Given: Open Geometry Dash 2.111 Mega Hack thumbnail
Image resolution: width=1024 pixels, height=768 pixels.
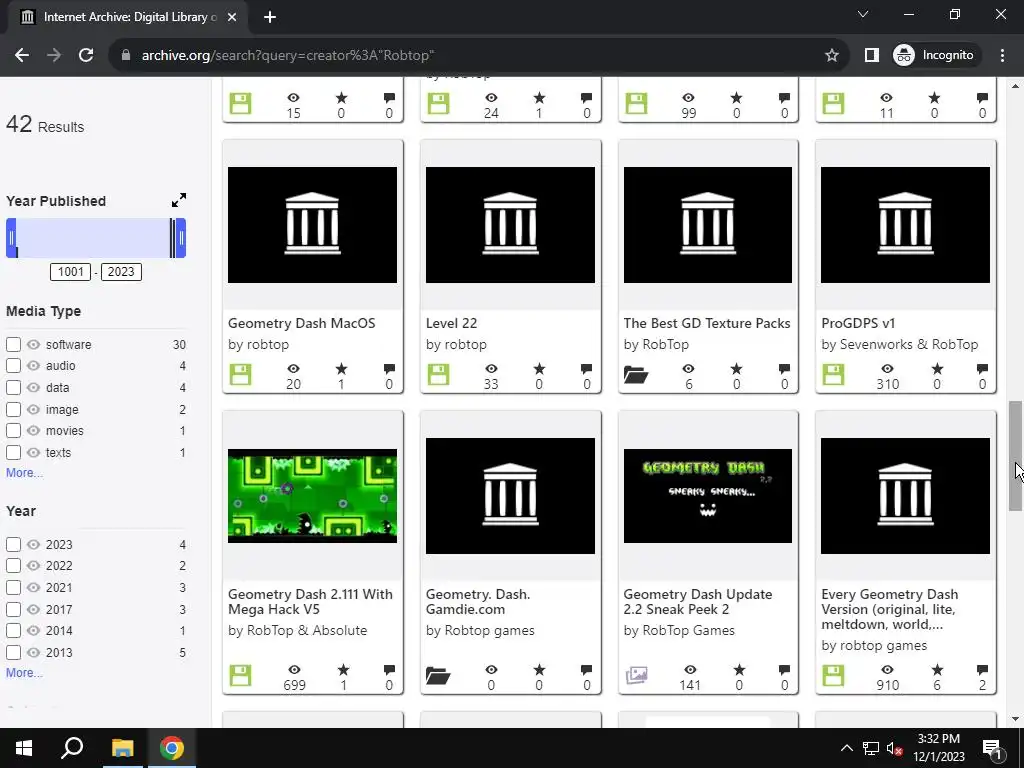Looking at the screenshot, I should [312, 496].
